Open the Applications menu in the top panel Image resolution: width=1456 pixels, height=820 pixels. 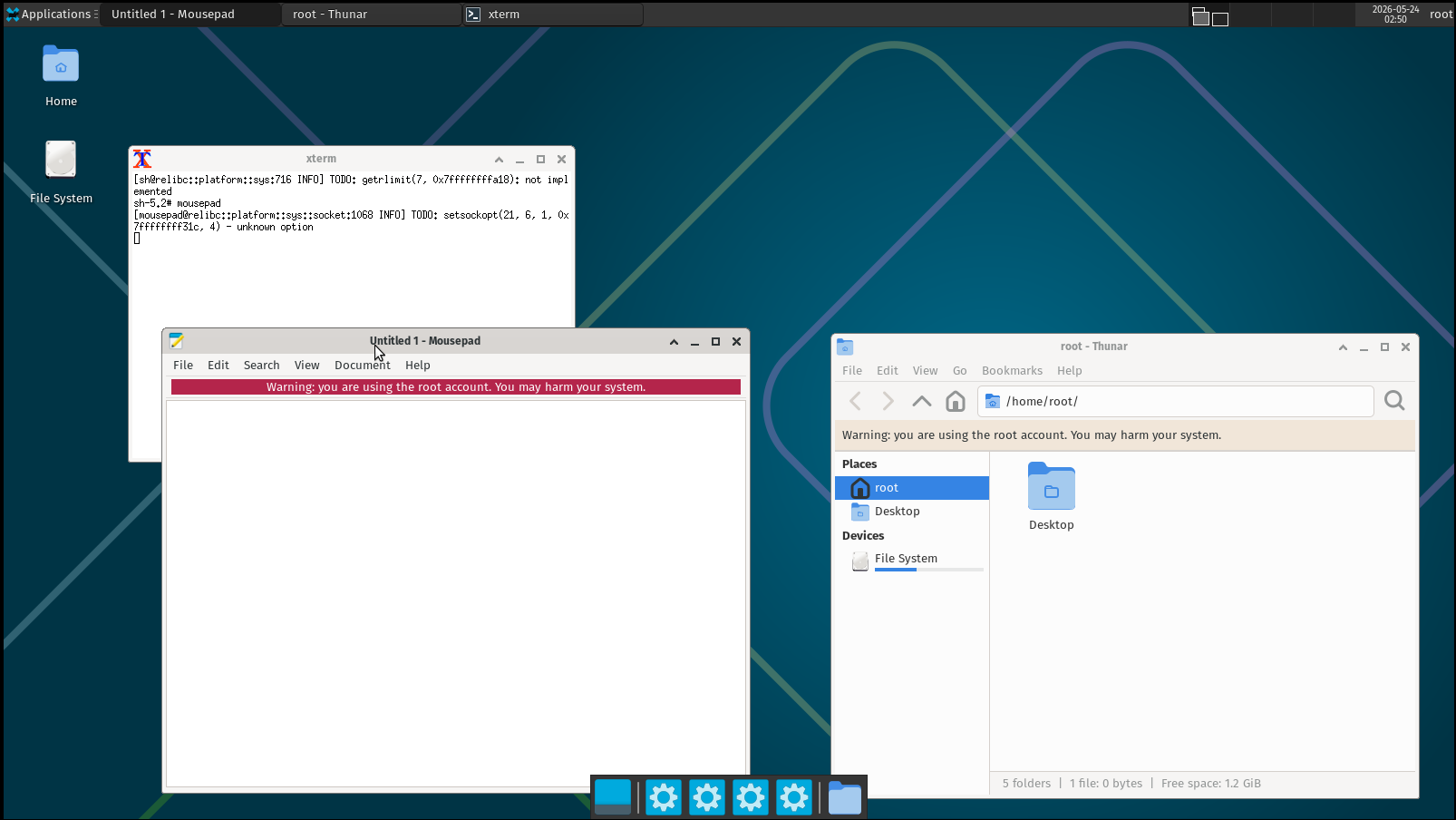(51, 14)
